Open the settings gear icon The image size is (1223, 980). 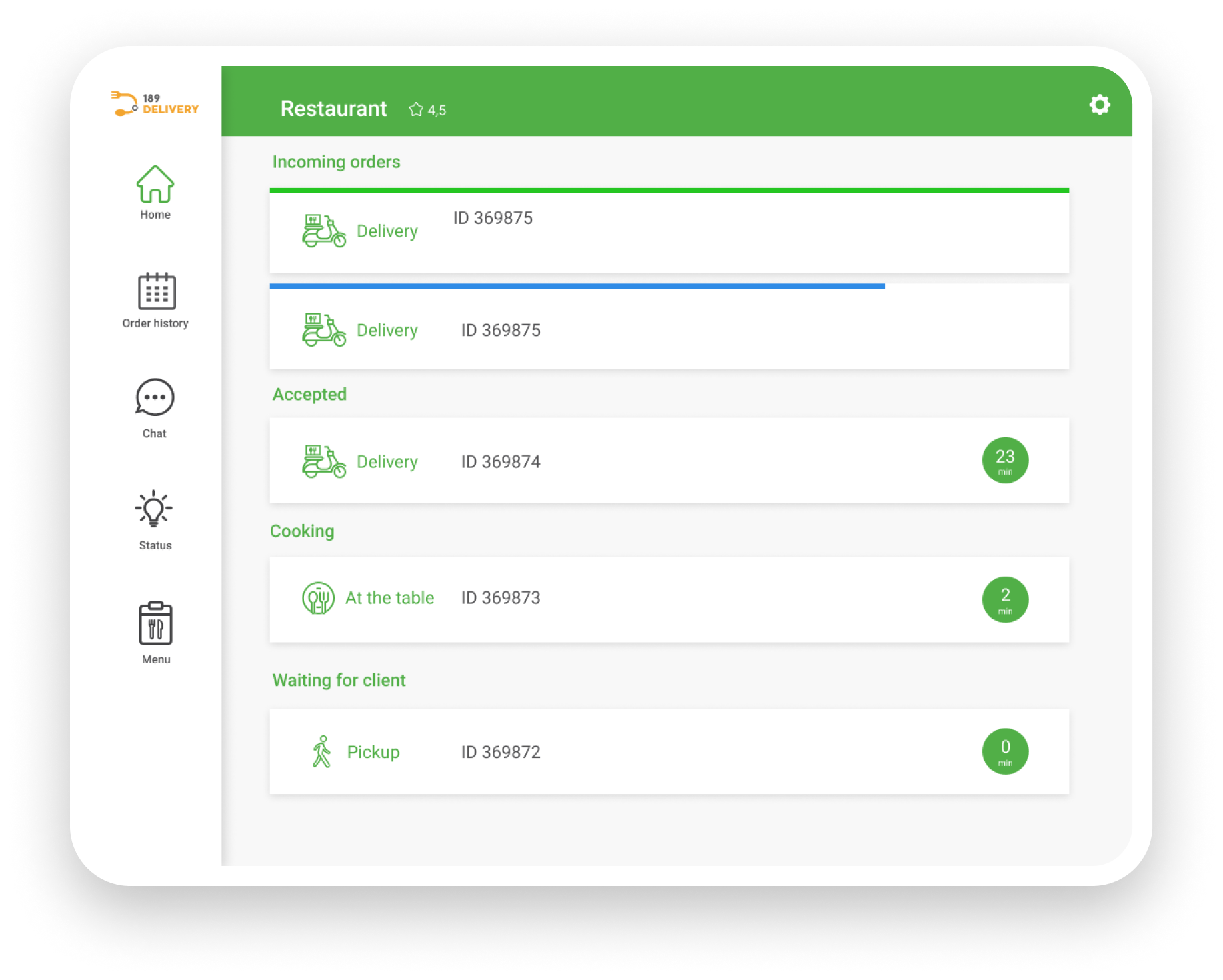coord(1099,105)
